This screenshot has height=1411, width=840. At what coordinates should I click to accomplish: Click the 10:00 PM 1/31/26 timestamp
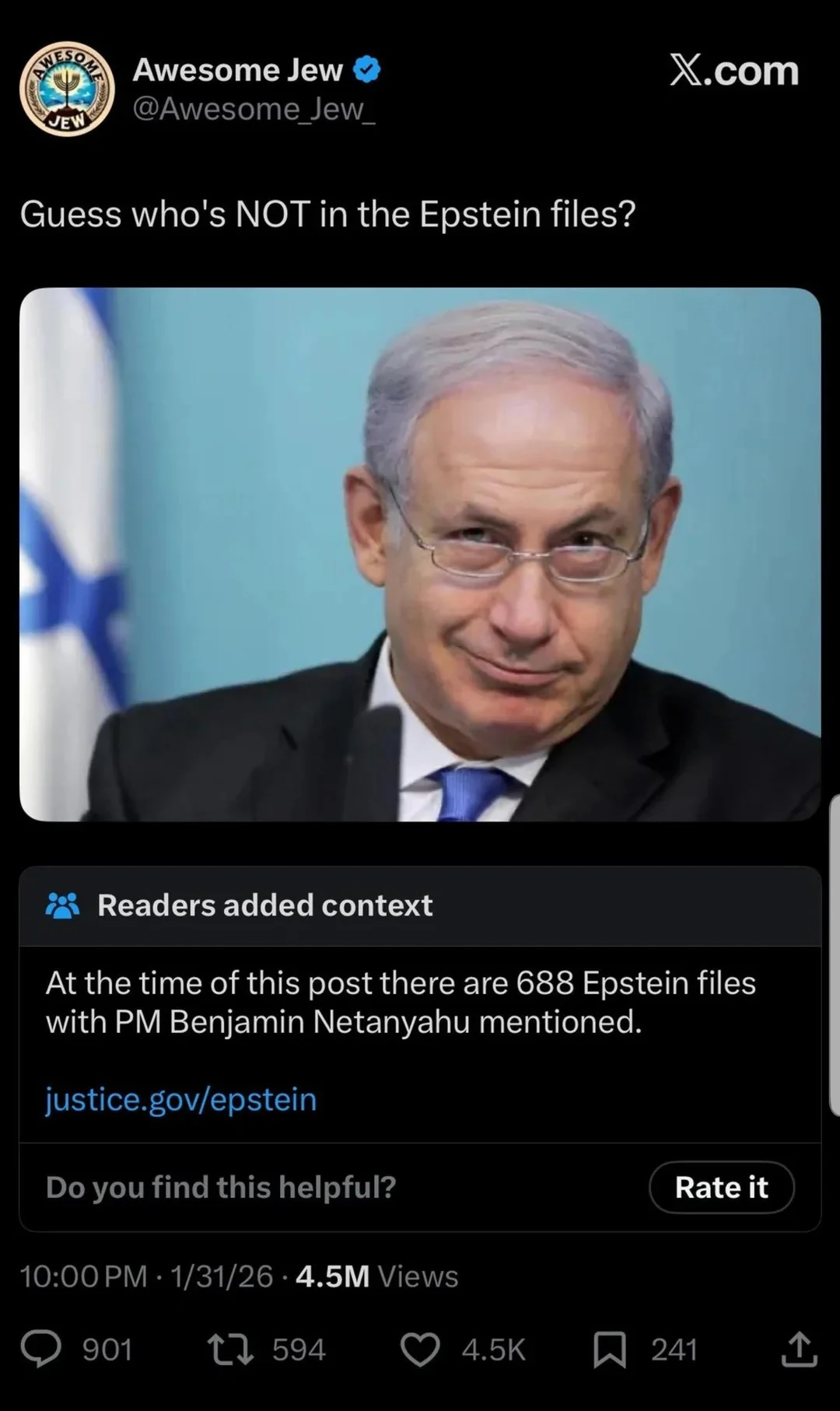pyautogui.click(x=146, y=1276)
